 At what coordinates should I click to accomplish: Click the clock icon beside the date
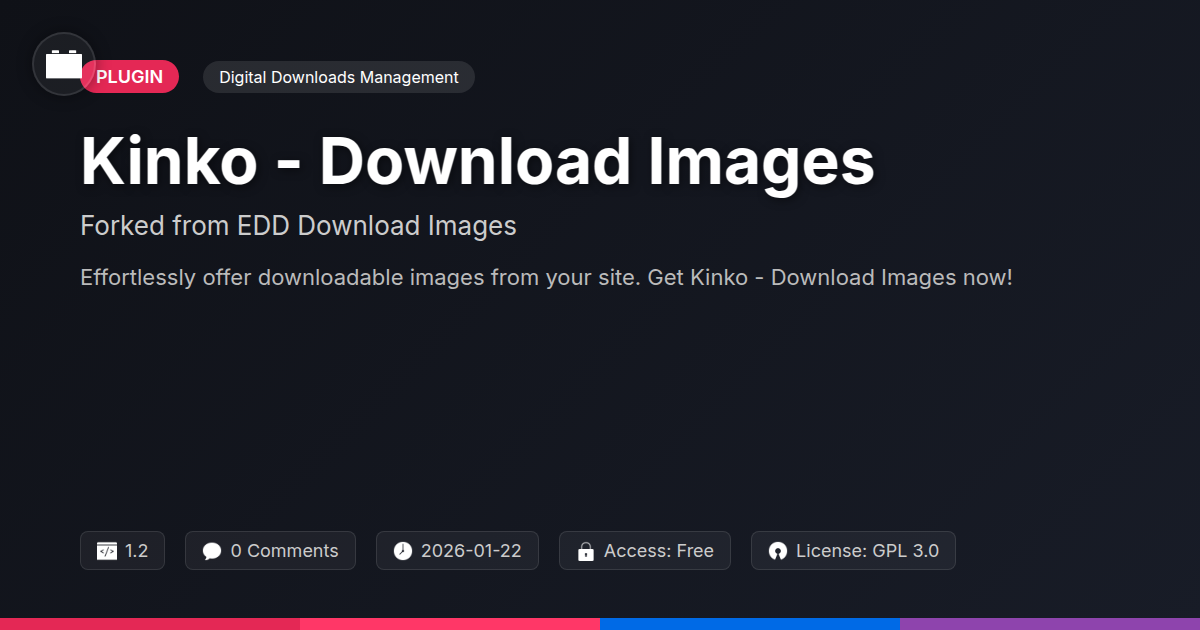point(402,551)
